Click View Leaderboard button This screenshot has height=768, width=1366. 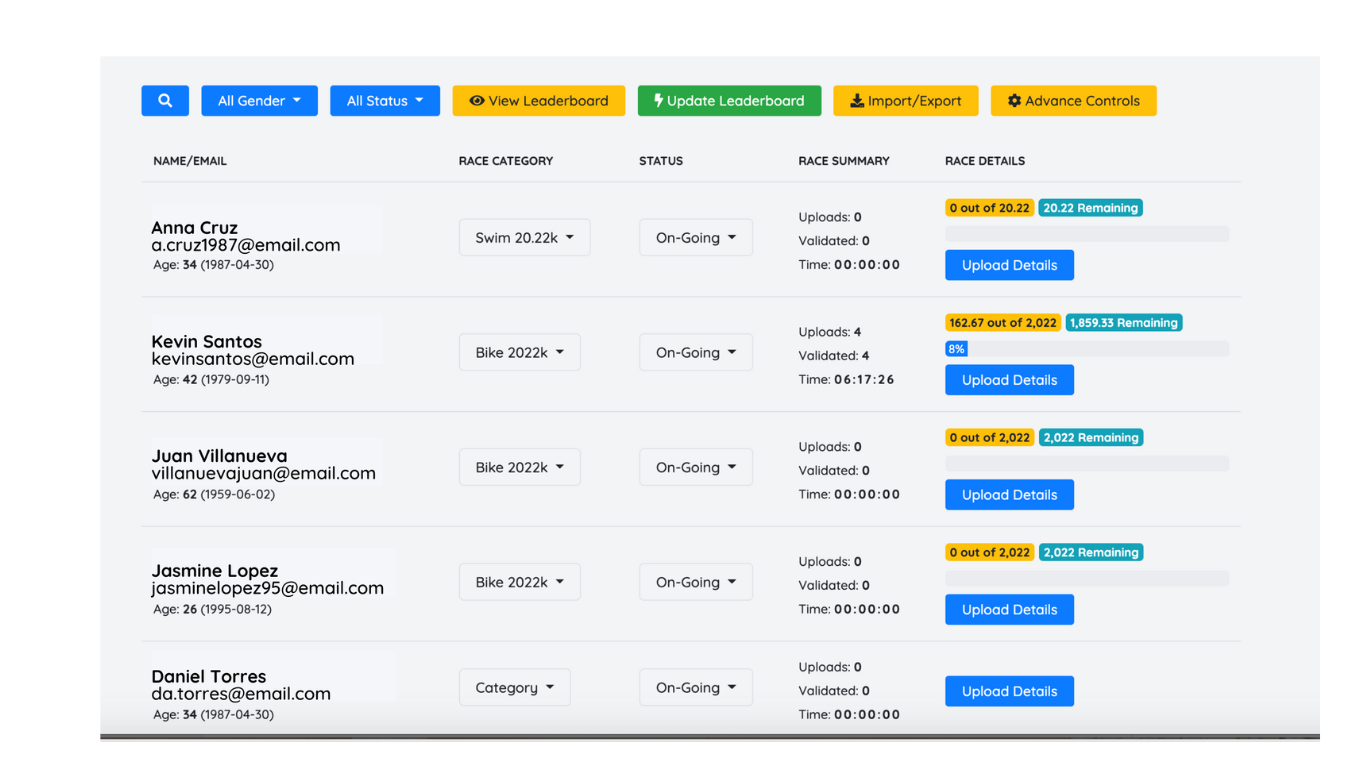tap(539, 101)
